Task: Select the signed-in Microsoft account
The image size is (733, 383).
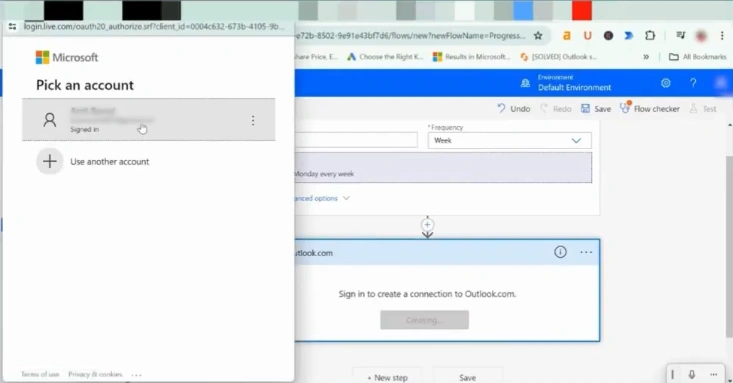Action: point(149,120)
